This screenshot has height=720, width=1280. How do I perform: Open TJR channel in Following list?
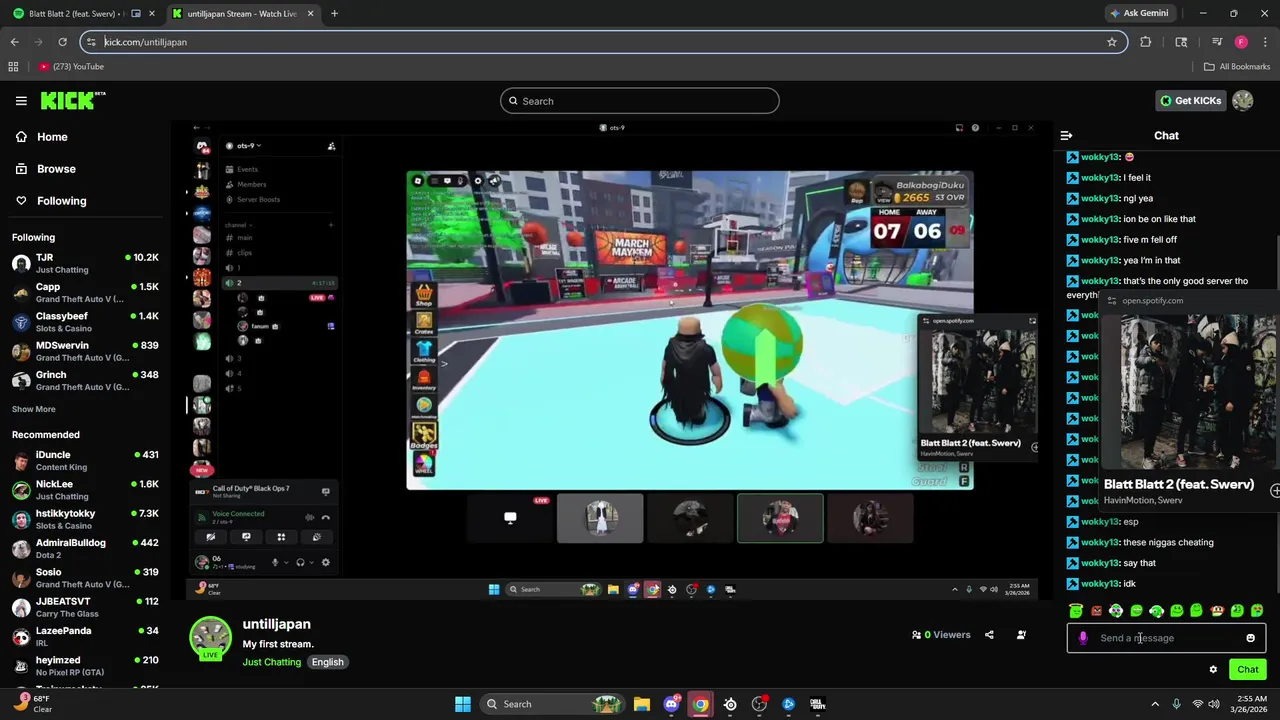pos(85,263)
